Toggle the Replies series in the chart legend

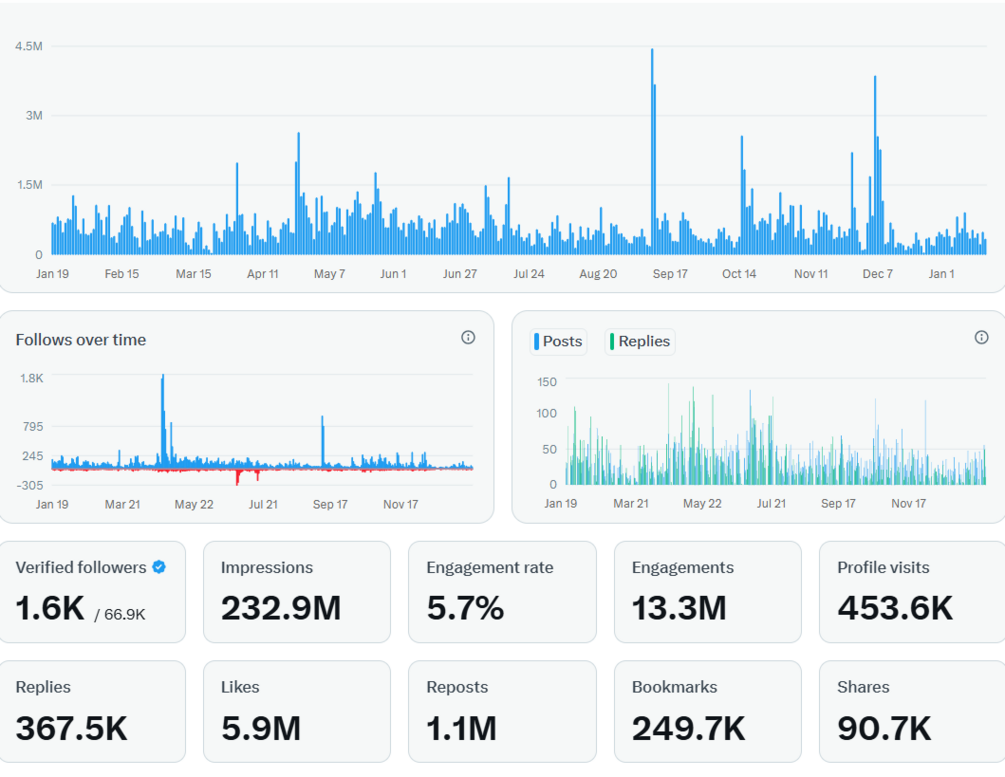tap(640, 341)
